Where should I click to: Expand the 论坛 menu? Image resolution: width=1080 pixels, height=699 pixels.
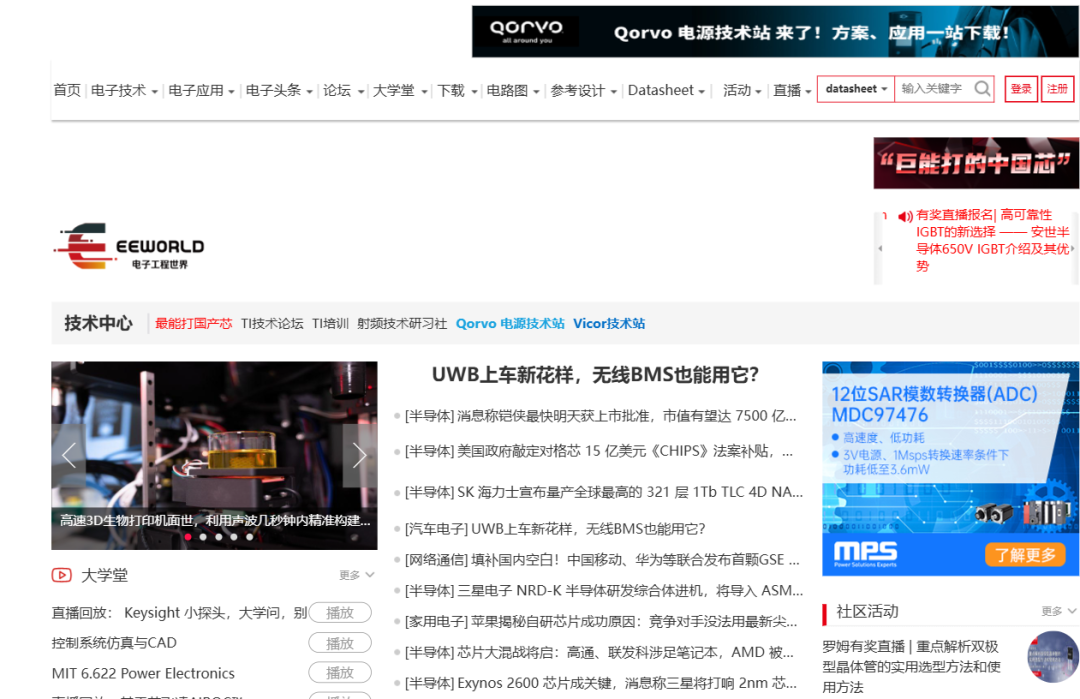pos(343,90)
